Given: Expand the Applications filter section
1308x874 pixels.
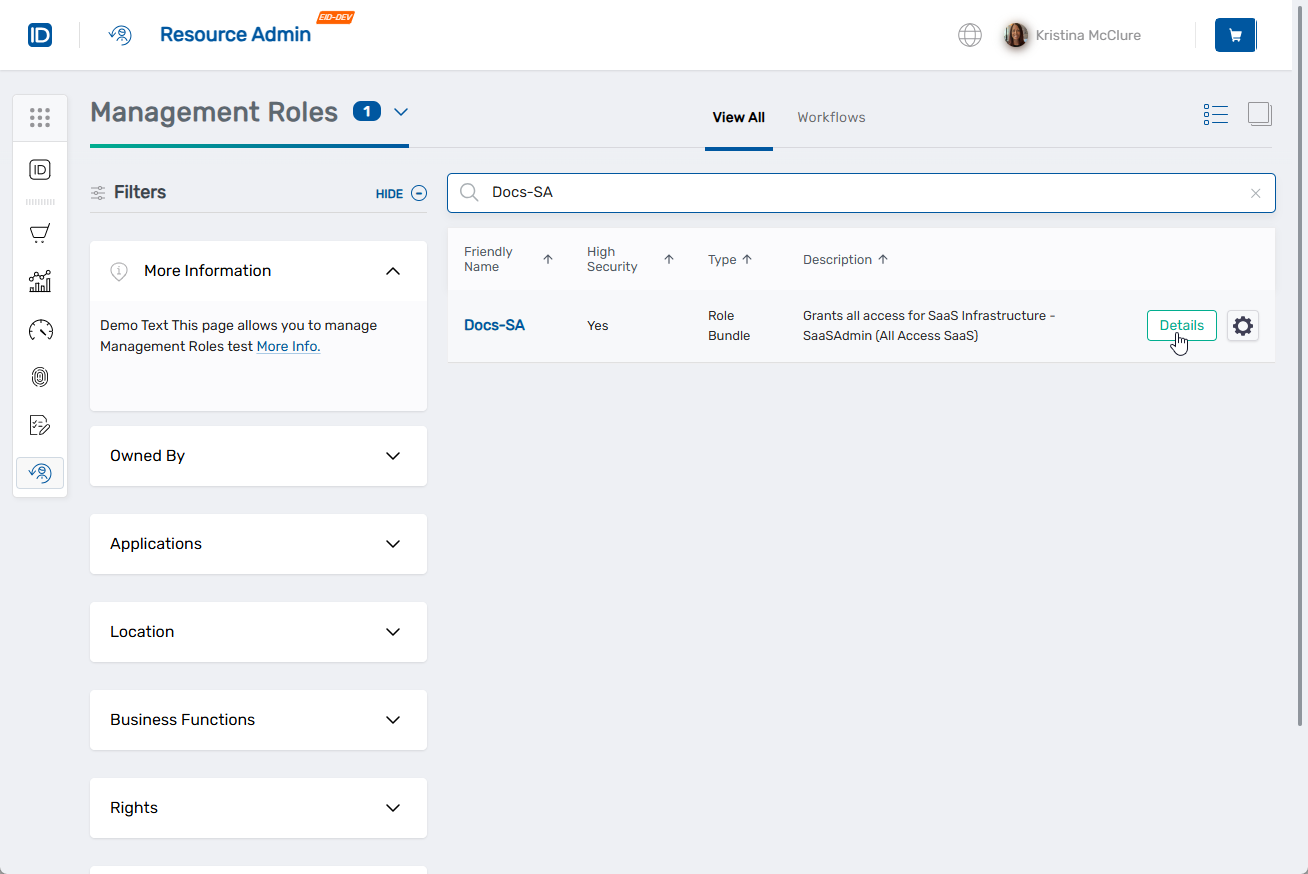Looking at the screenshot, I should (x=392, y=543).
